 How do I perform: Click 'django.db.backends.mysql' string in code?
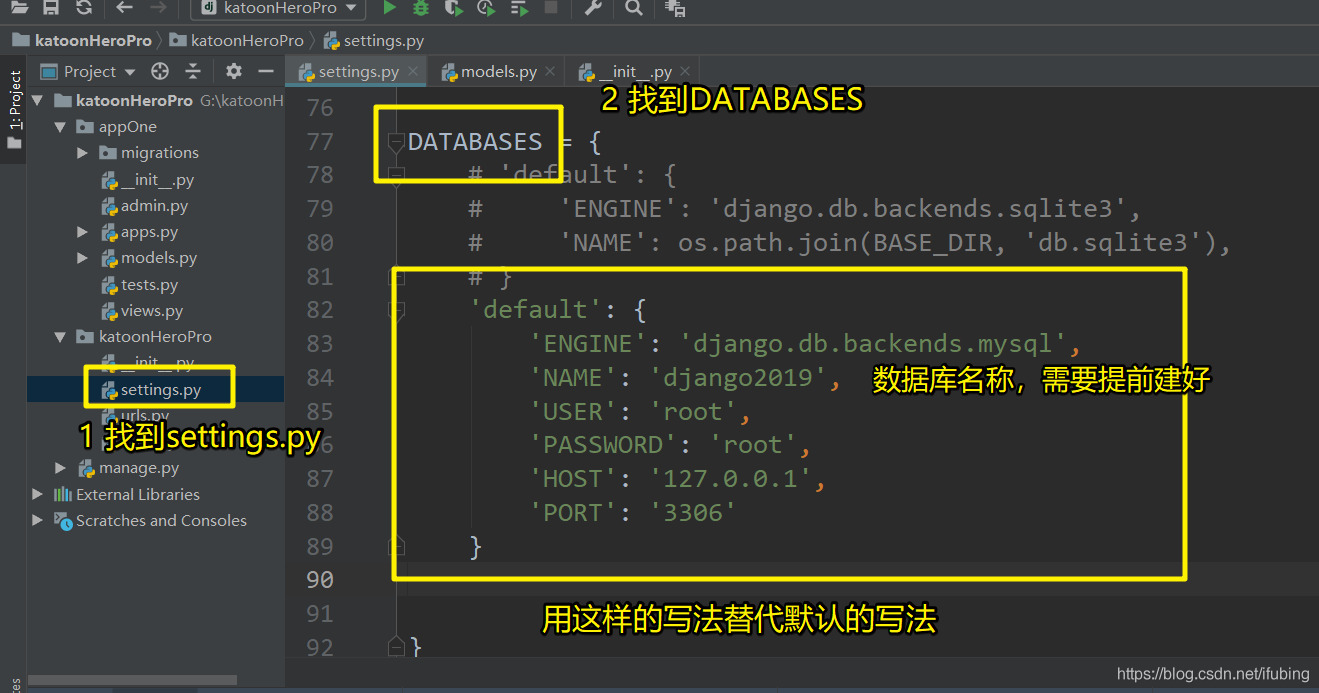click(874, 344)
